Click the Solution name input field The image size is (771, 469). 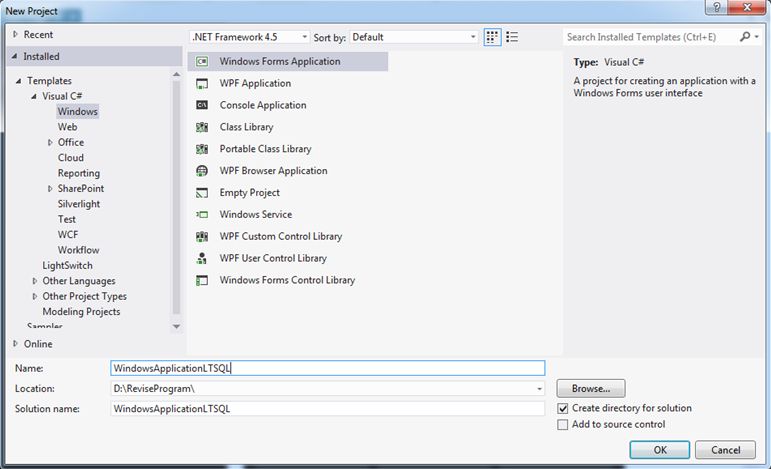(x=327, y=409)
